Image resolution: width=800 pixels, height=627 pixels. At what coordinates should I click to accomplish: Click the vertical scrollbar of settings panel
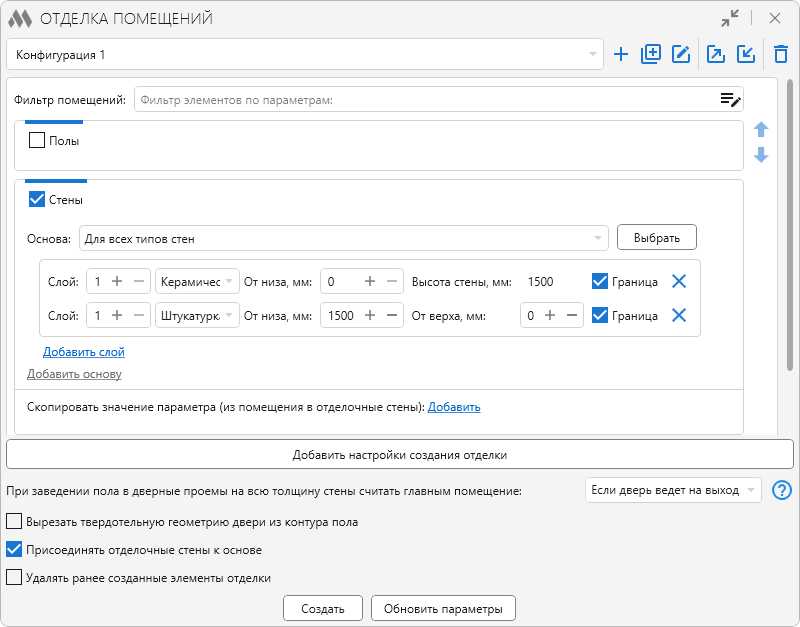point(790,224)
